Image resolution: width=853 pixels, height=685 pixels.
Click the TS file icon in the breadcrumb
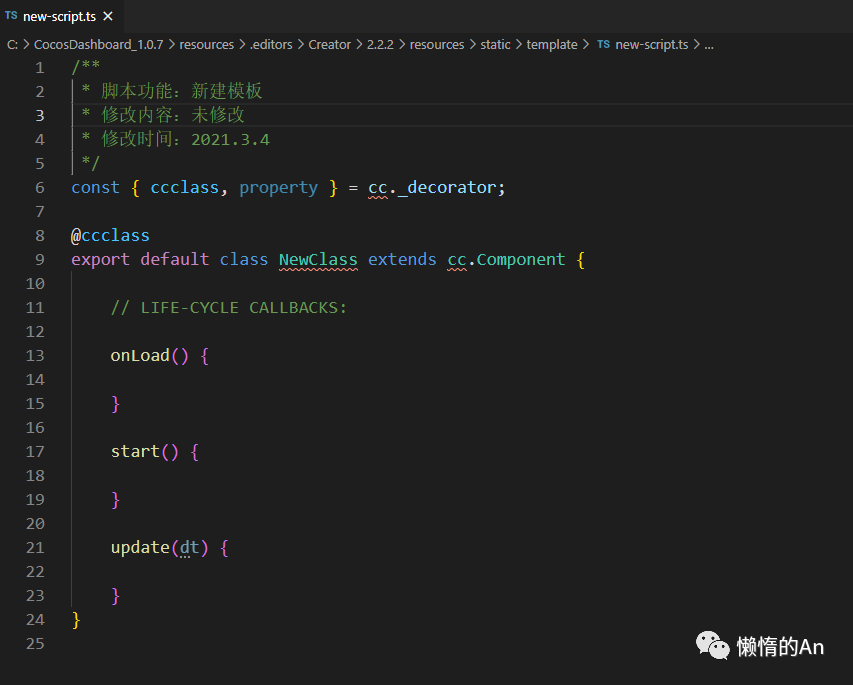point(603,45)
